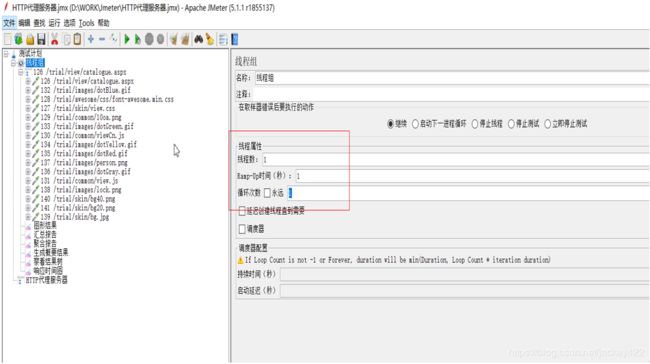Click the Search binoculars icon
This screenshot has height=364, width=650.
tap(199, 39)
